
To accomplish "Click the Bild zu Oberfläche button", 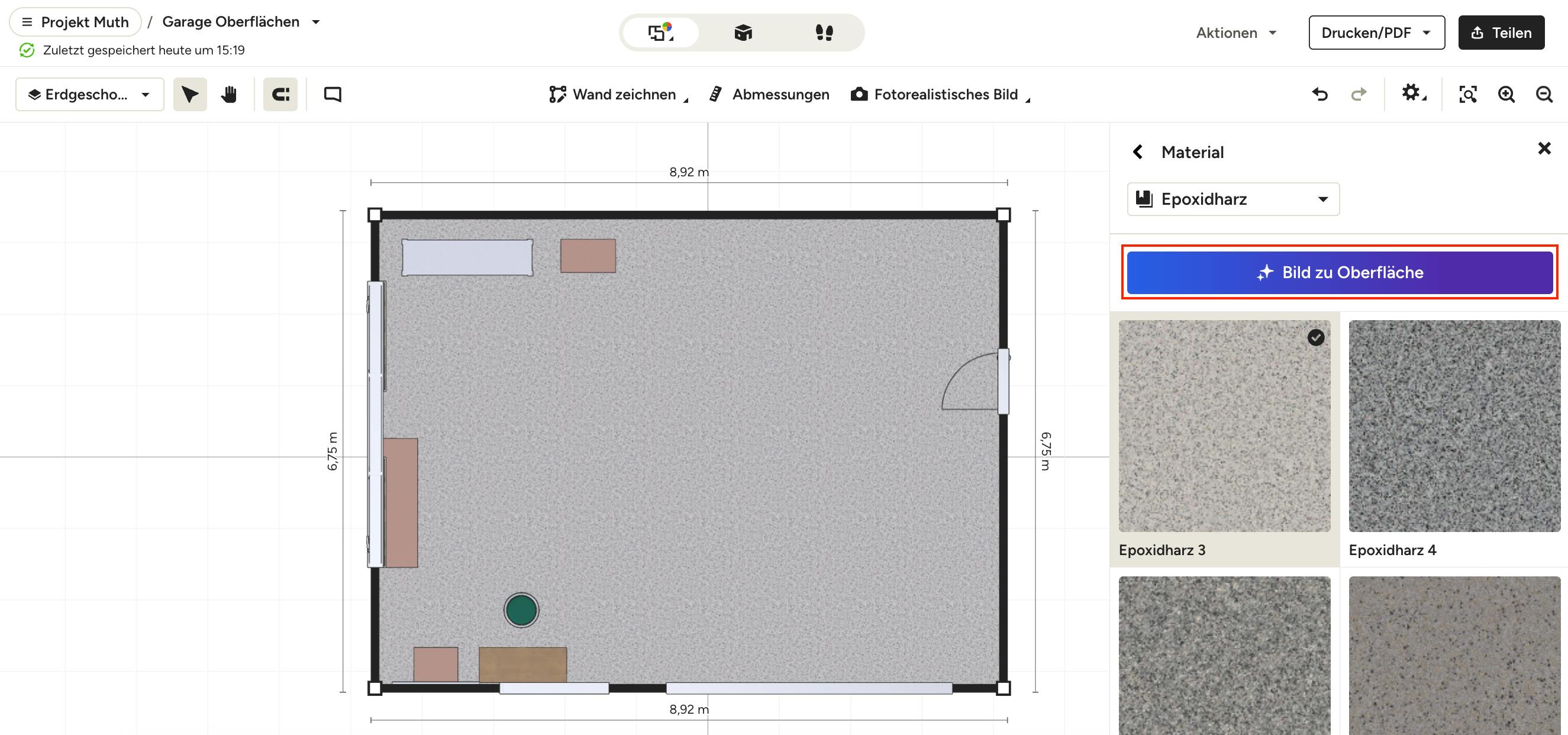I will point(1340,272).
